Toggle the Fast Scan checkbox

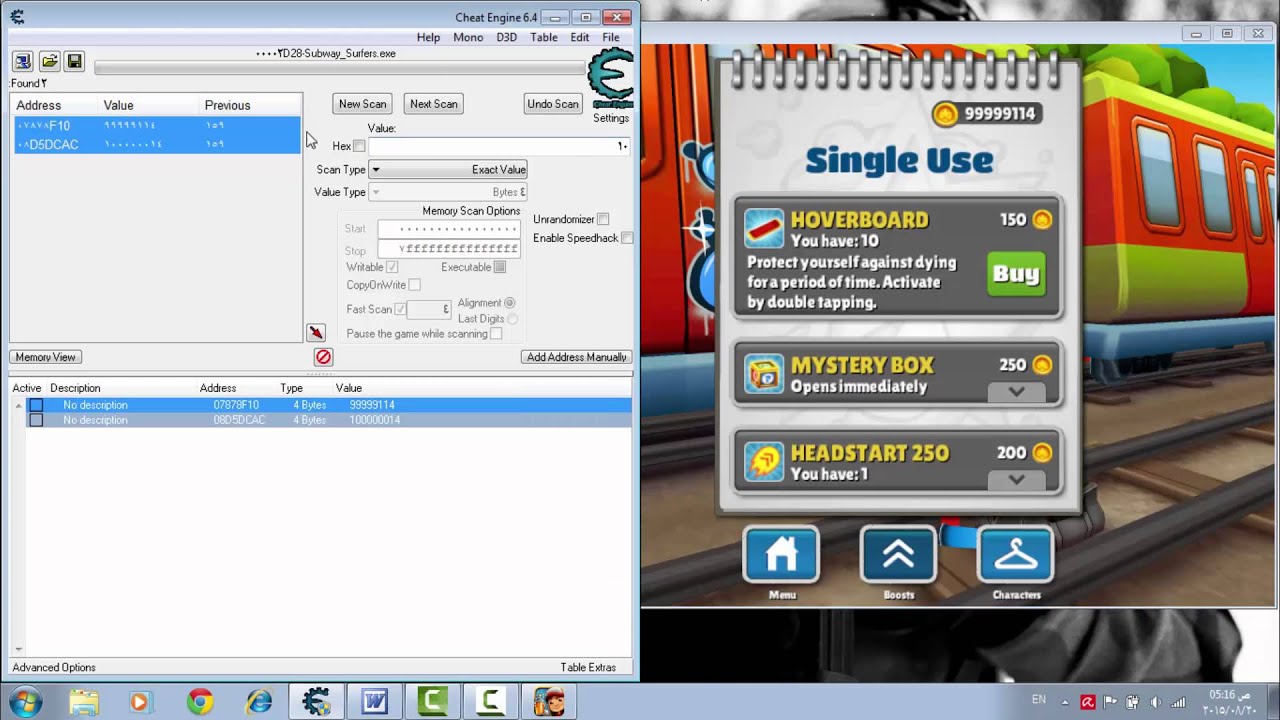point(400,310)
